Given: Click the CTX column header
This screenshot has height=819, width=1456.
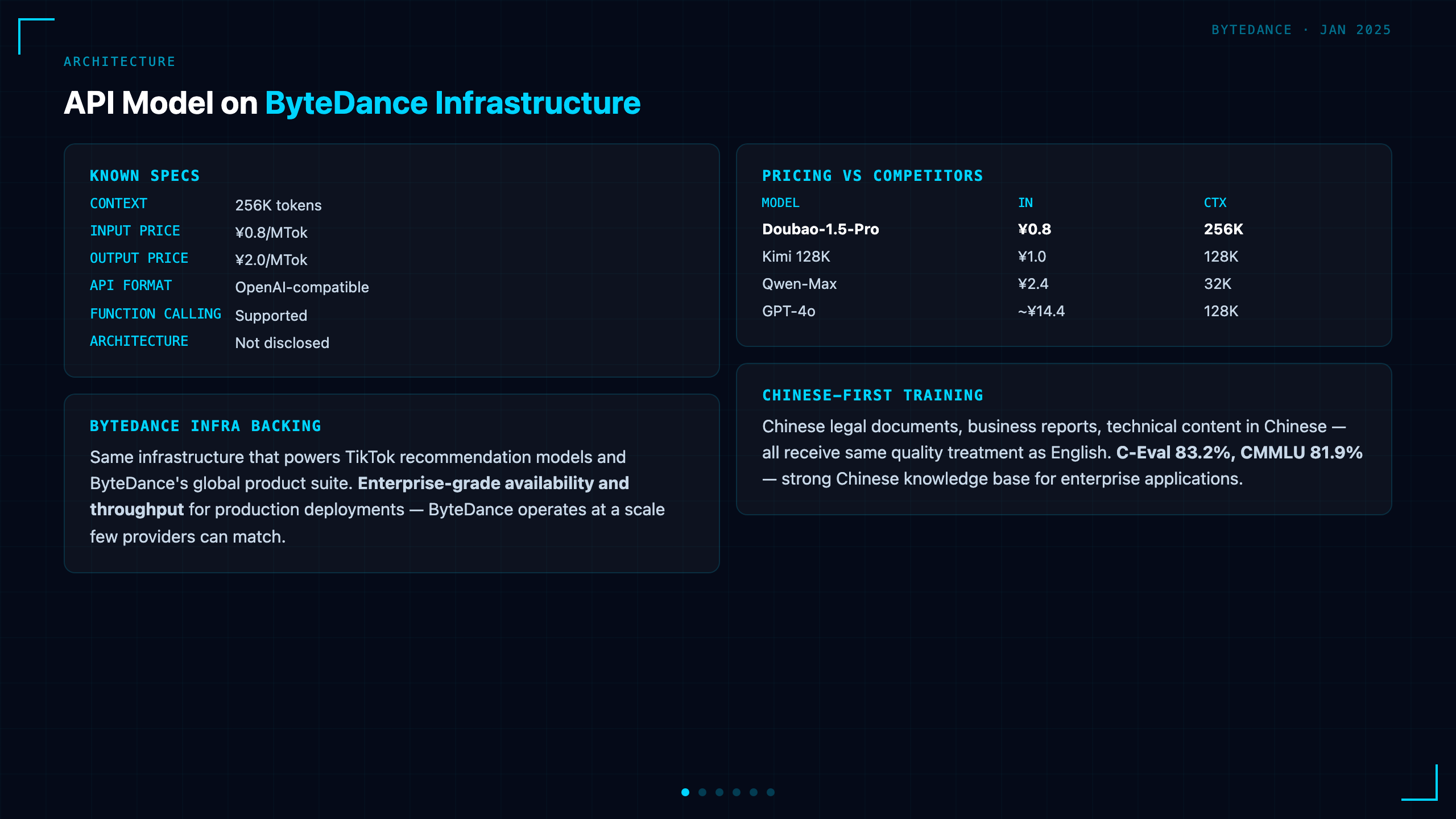Looking at the screenshot, I should coord(1215,202).
